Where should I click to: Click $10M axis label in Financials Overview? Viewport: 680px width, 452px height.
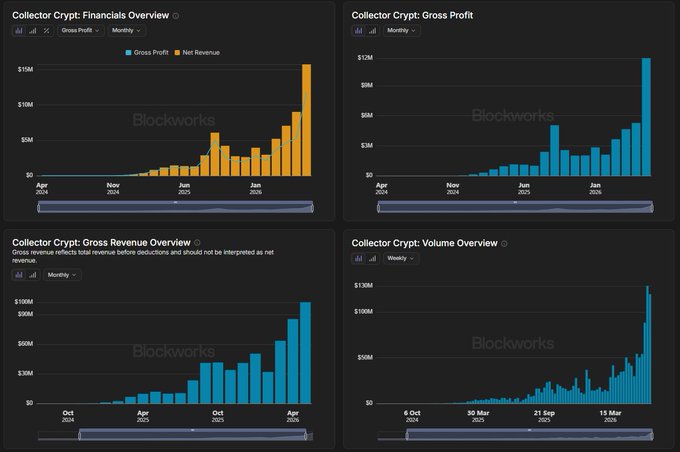(x=25, y=105)
